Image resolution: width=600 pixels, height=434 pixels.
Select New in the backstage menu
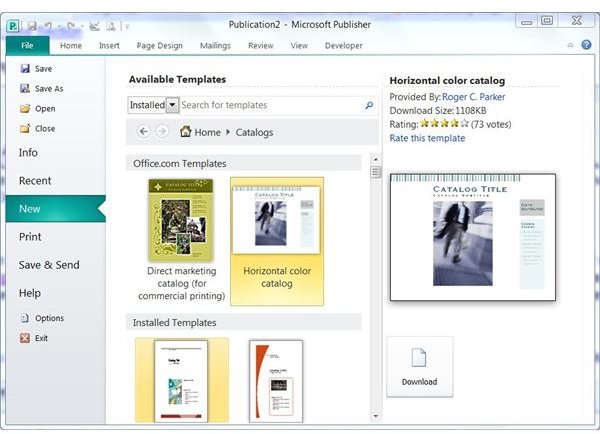pyautogui.click(x=56, y=209)
